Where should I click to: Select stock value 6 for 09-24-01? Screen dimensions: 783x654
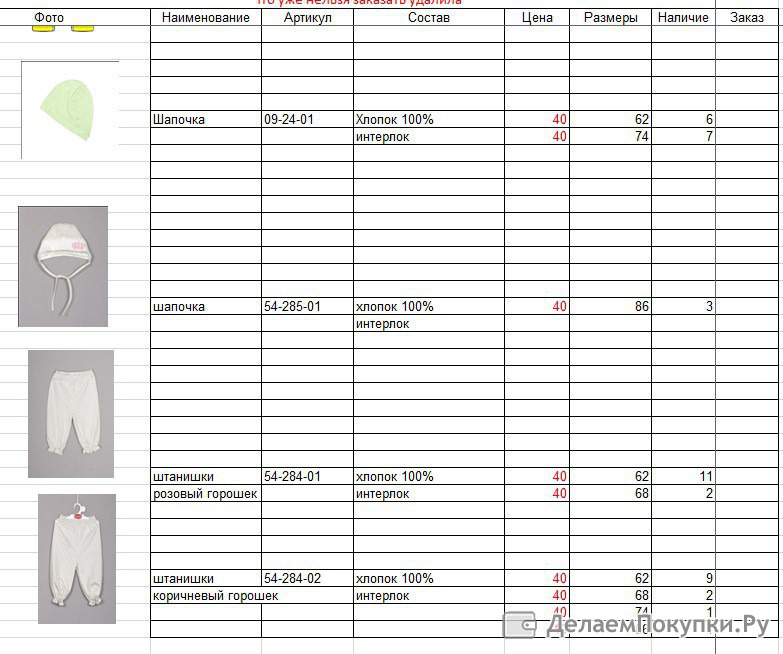(683, 119)
